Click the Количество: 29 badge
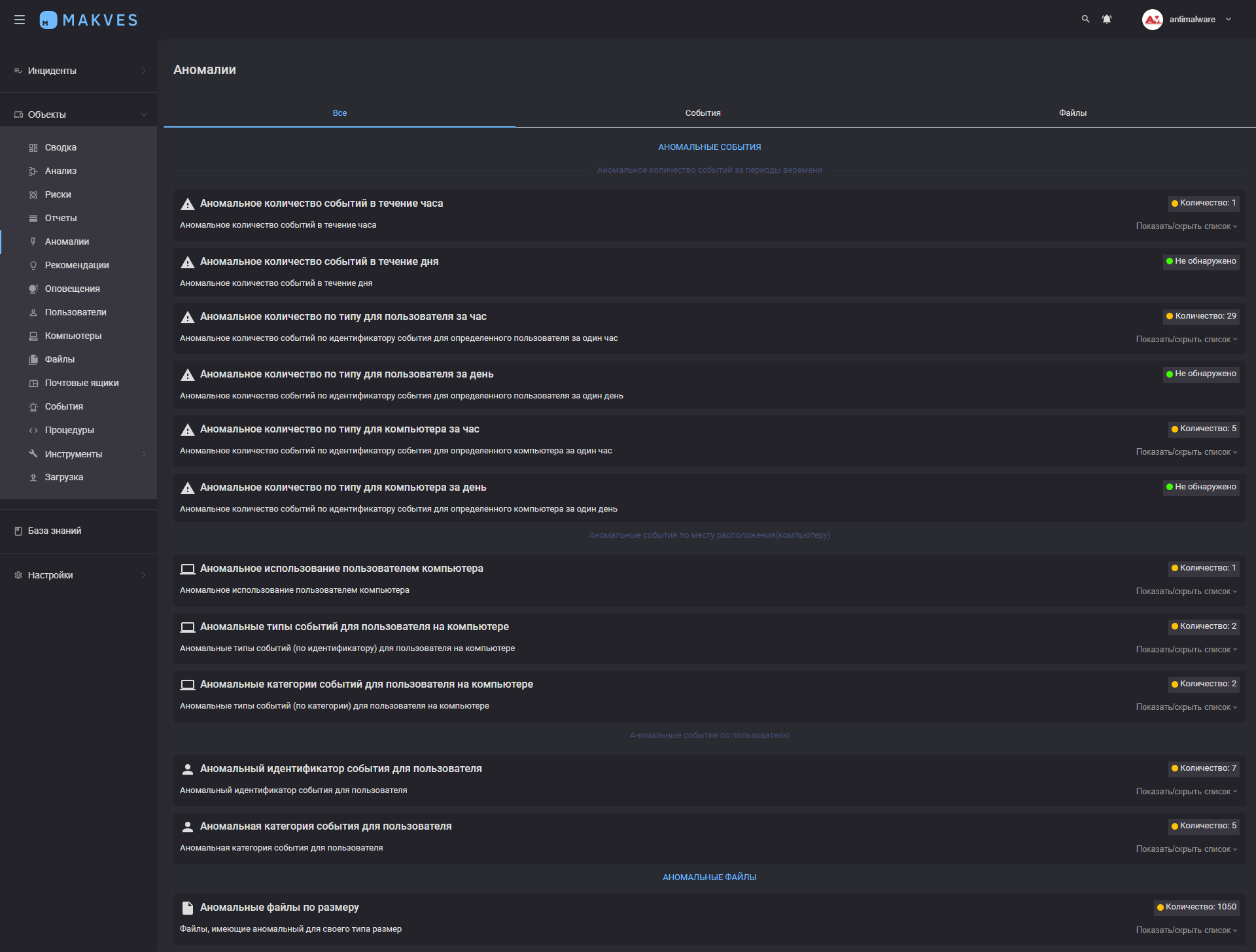This screenshot has width=1256, height=952. click(1201, 316)
